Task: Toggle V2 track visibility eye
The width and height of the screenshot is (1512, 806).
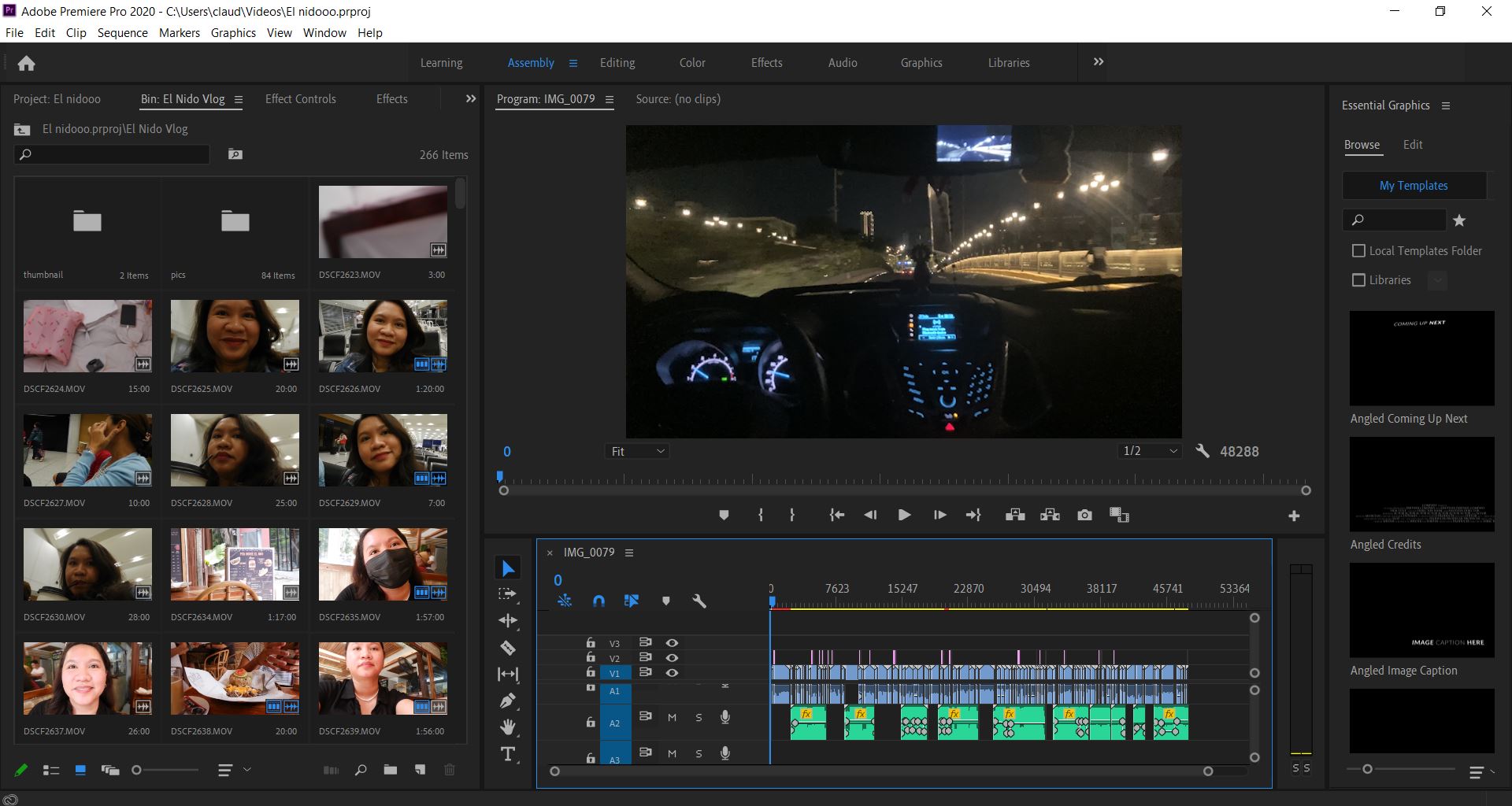Action: 672,658
